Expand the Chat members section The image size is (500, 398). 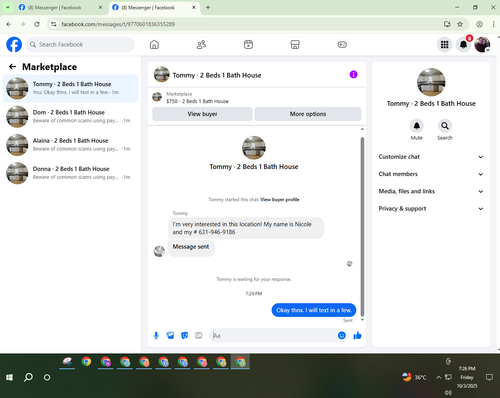431,174
